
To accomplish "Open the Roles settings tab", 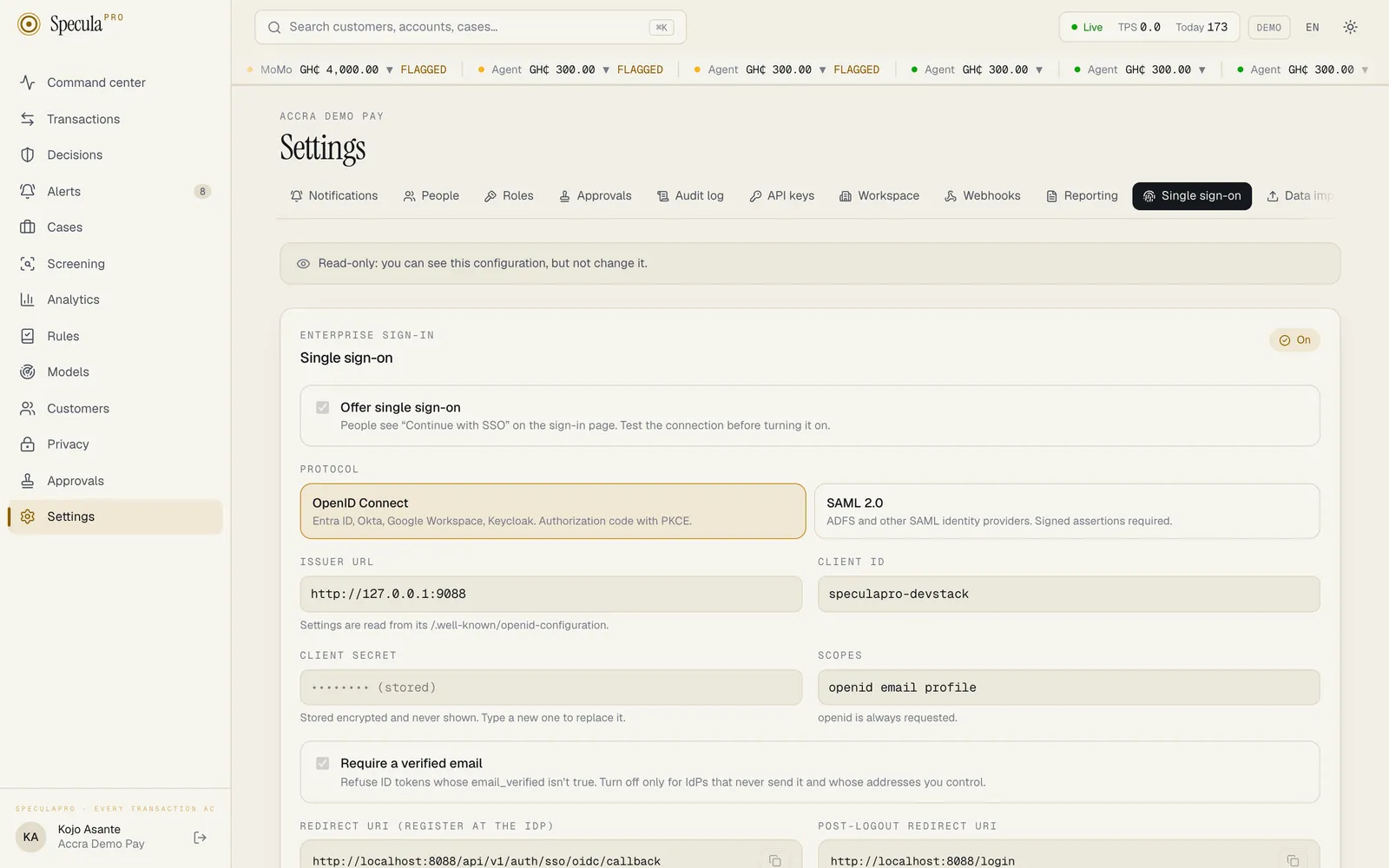I will click(509, 196).
